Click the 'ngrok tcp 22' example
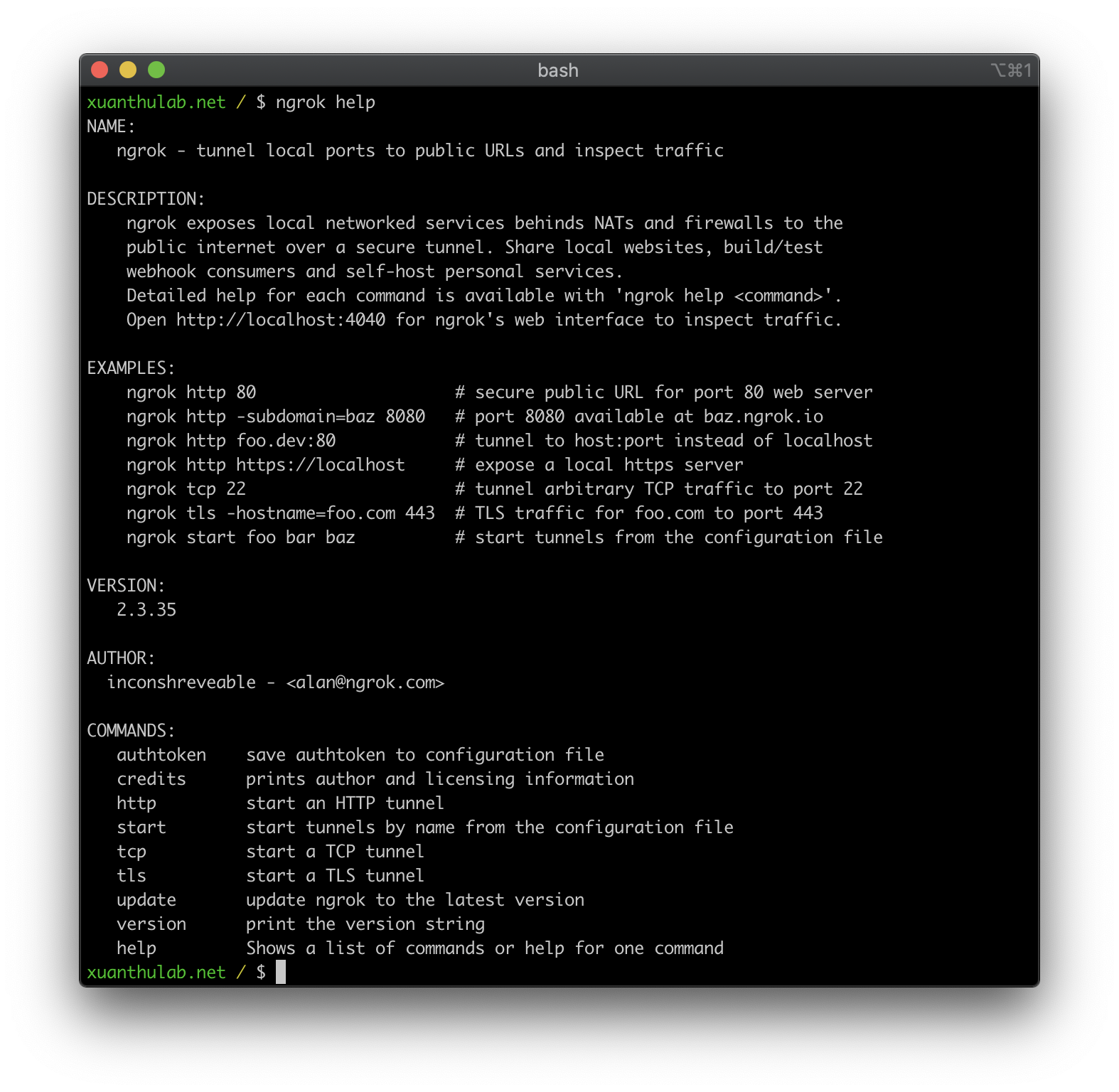The image size is (1119, 1092). click(186, 489)
